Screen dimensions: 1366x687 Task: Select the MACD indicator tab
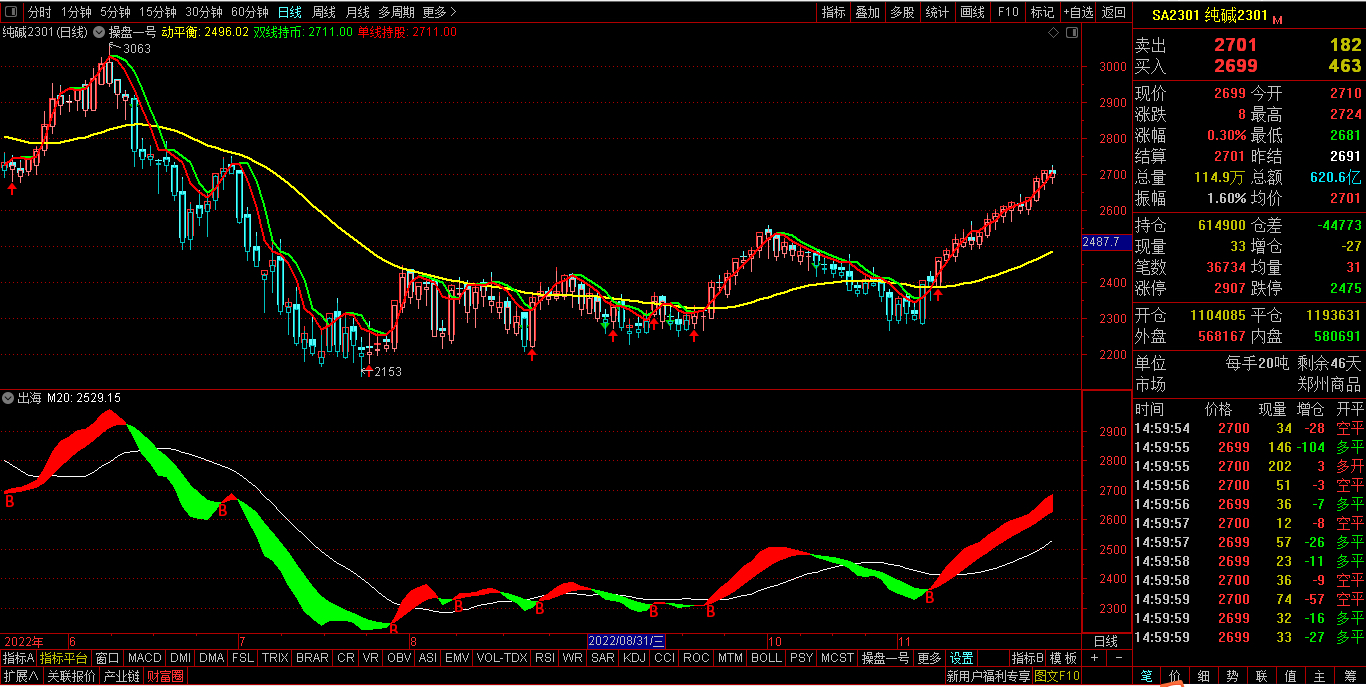pos(144,658)
